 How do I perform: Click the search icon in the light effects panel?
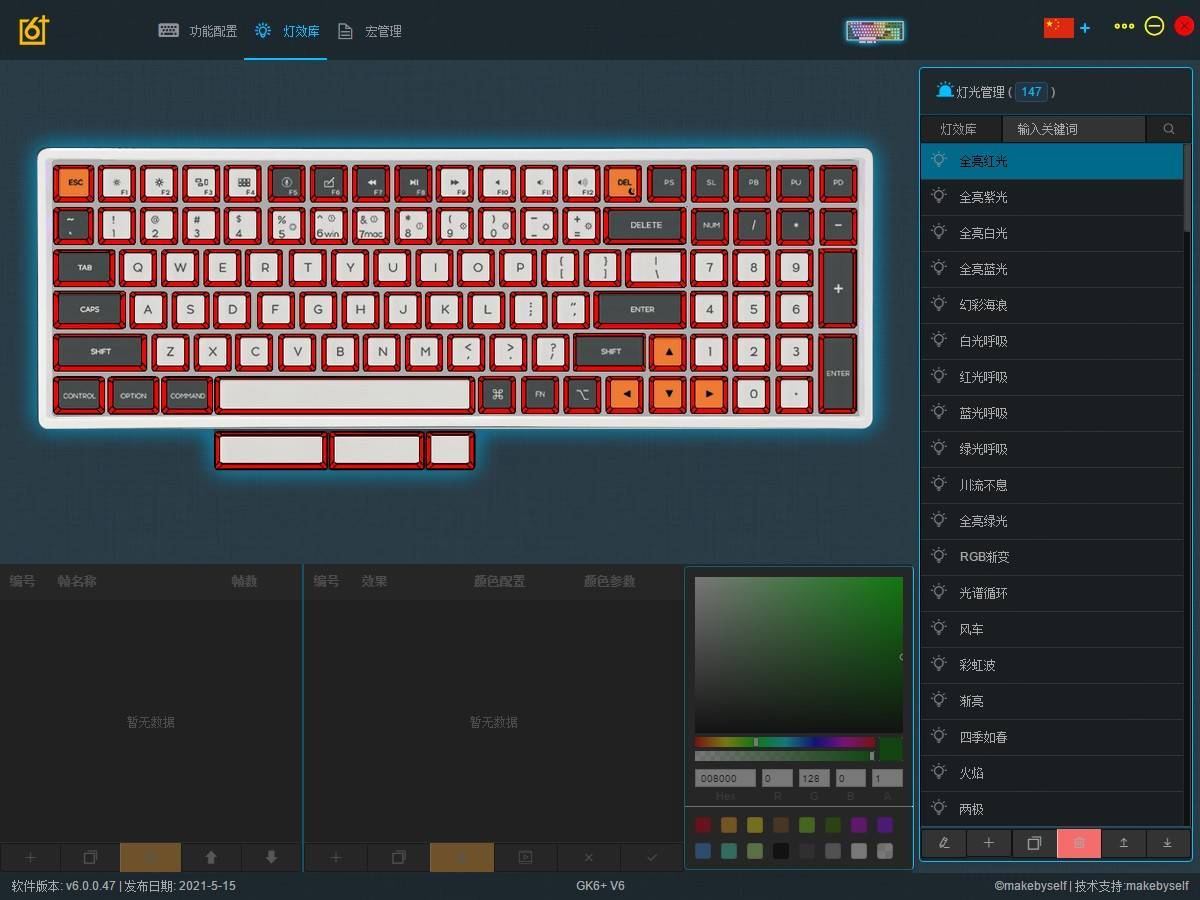click(x=1168, y=129)
